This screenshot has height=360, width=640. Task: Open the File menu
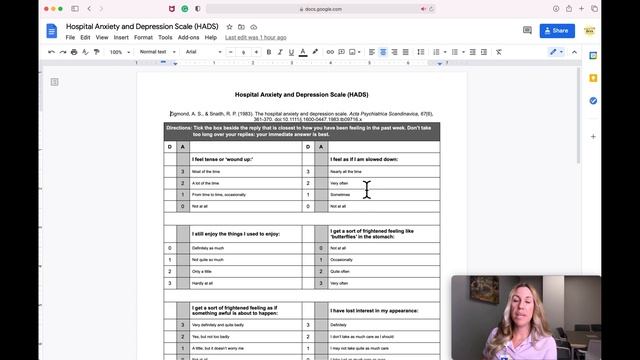pos(70,38)
